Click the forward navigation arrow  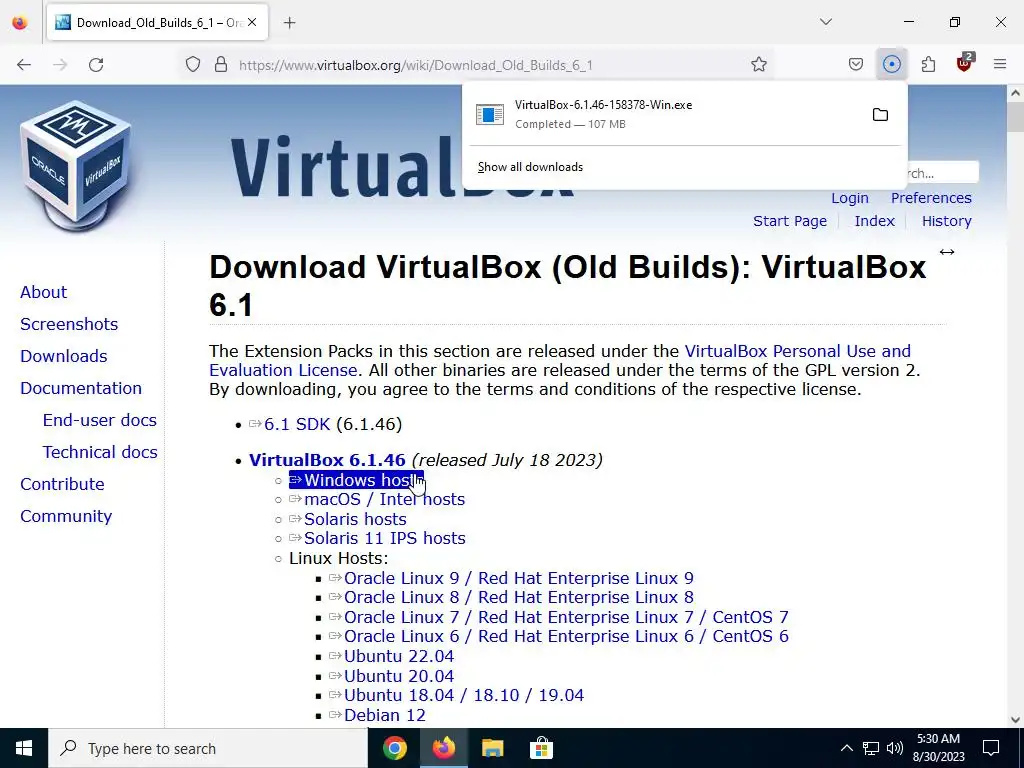[x=60, y=65]
